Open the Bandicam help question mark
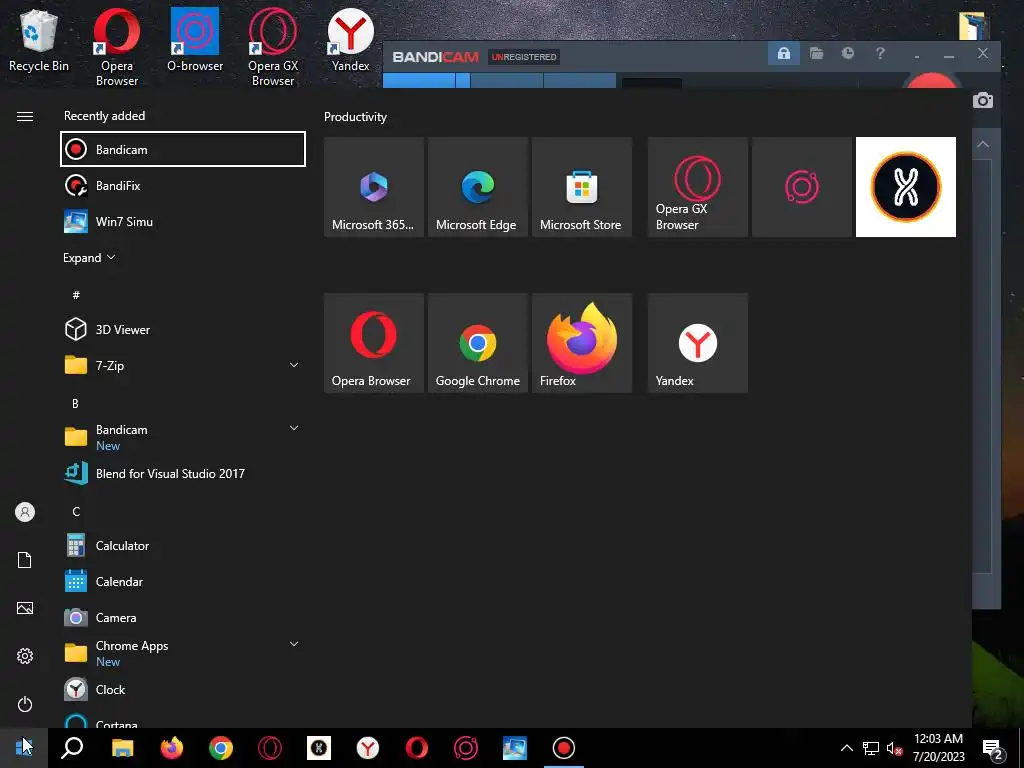Image resolution: width=1024 pixels, height=768 pixels. click(x=880, y=54)
